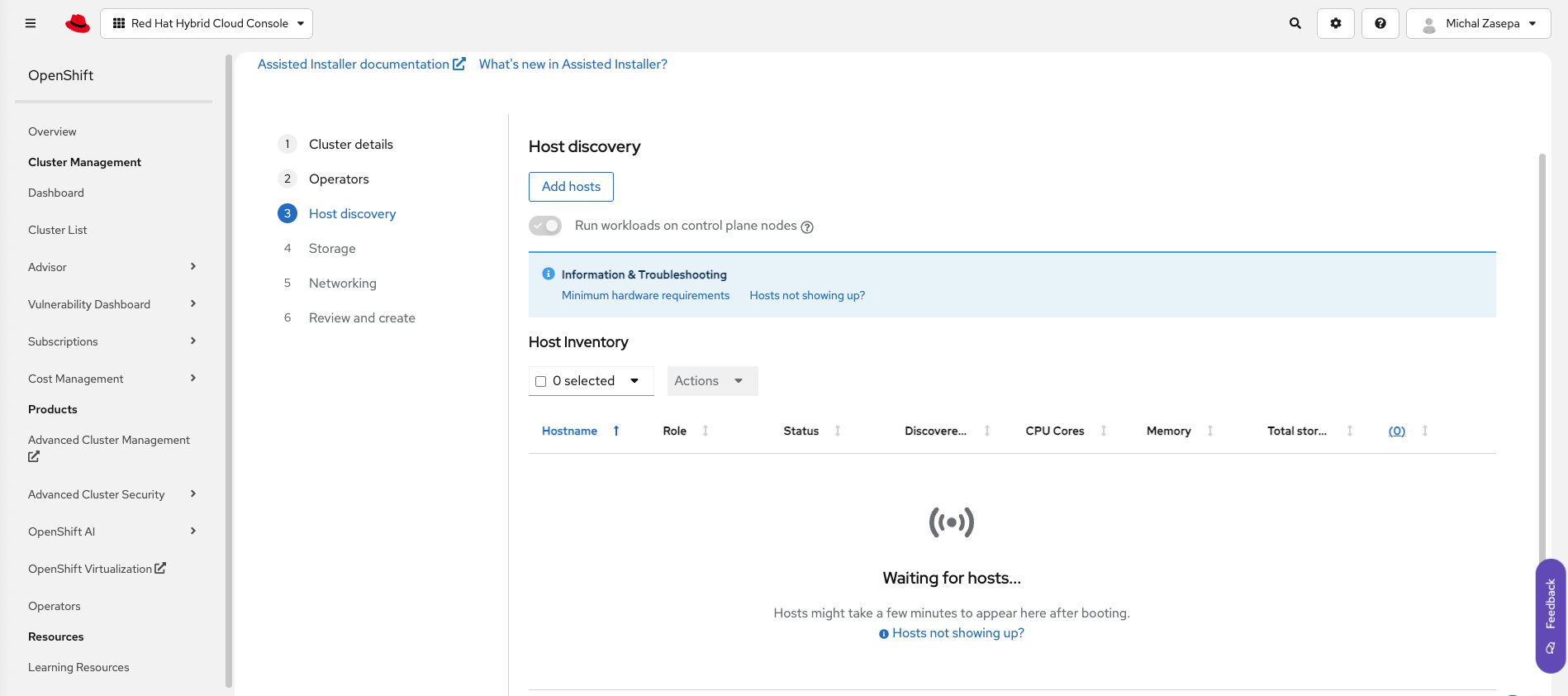Sort Memory column icon
The height and width of the screenshot is (696, 1568).
(1210, 431)
